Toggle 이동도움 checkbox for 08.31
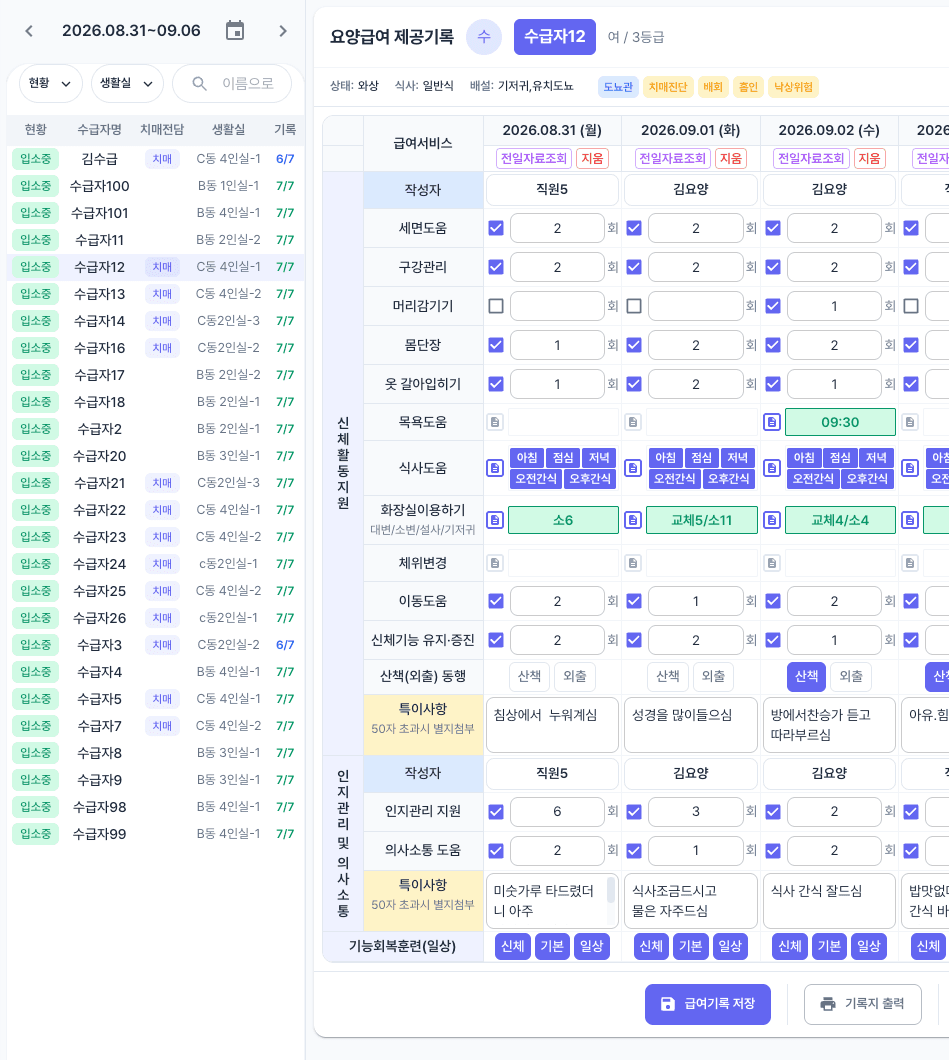The height and width of the screenshot is (1060, 949). 496,600
